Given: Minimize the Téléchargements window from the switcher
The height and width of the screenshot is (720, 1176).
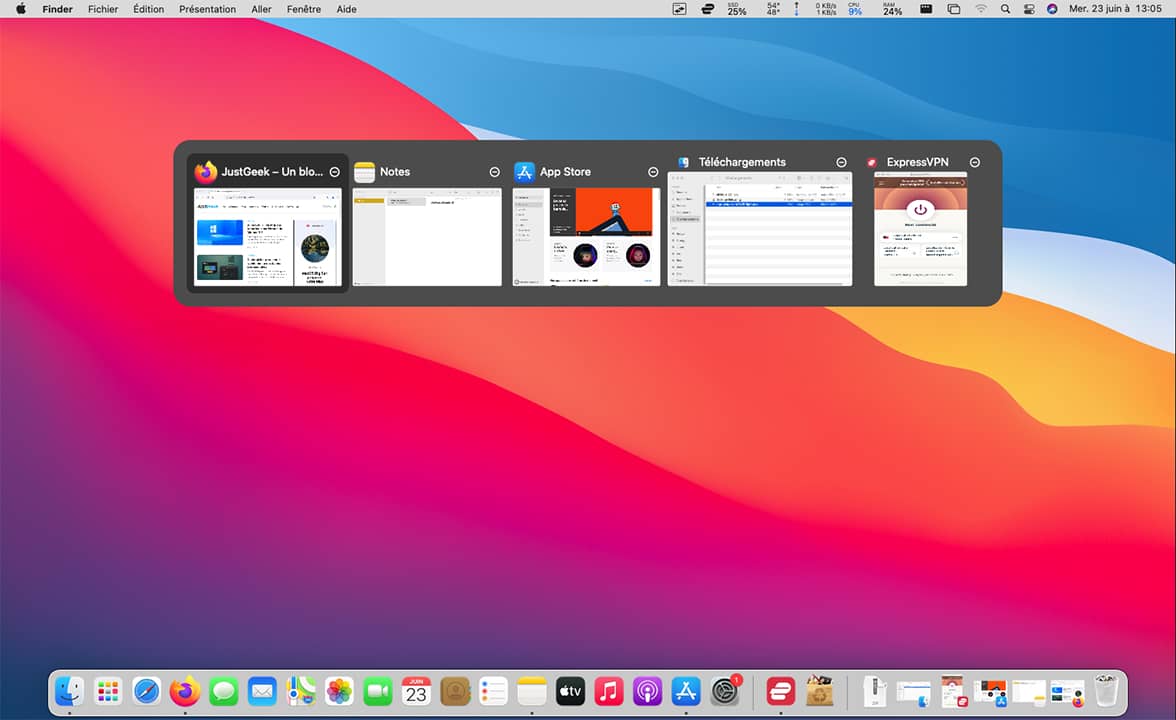Looking at the screenshot, I should pyautogui.click(x=842, y=162).
